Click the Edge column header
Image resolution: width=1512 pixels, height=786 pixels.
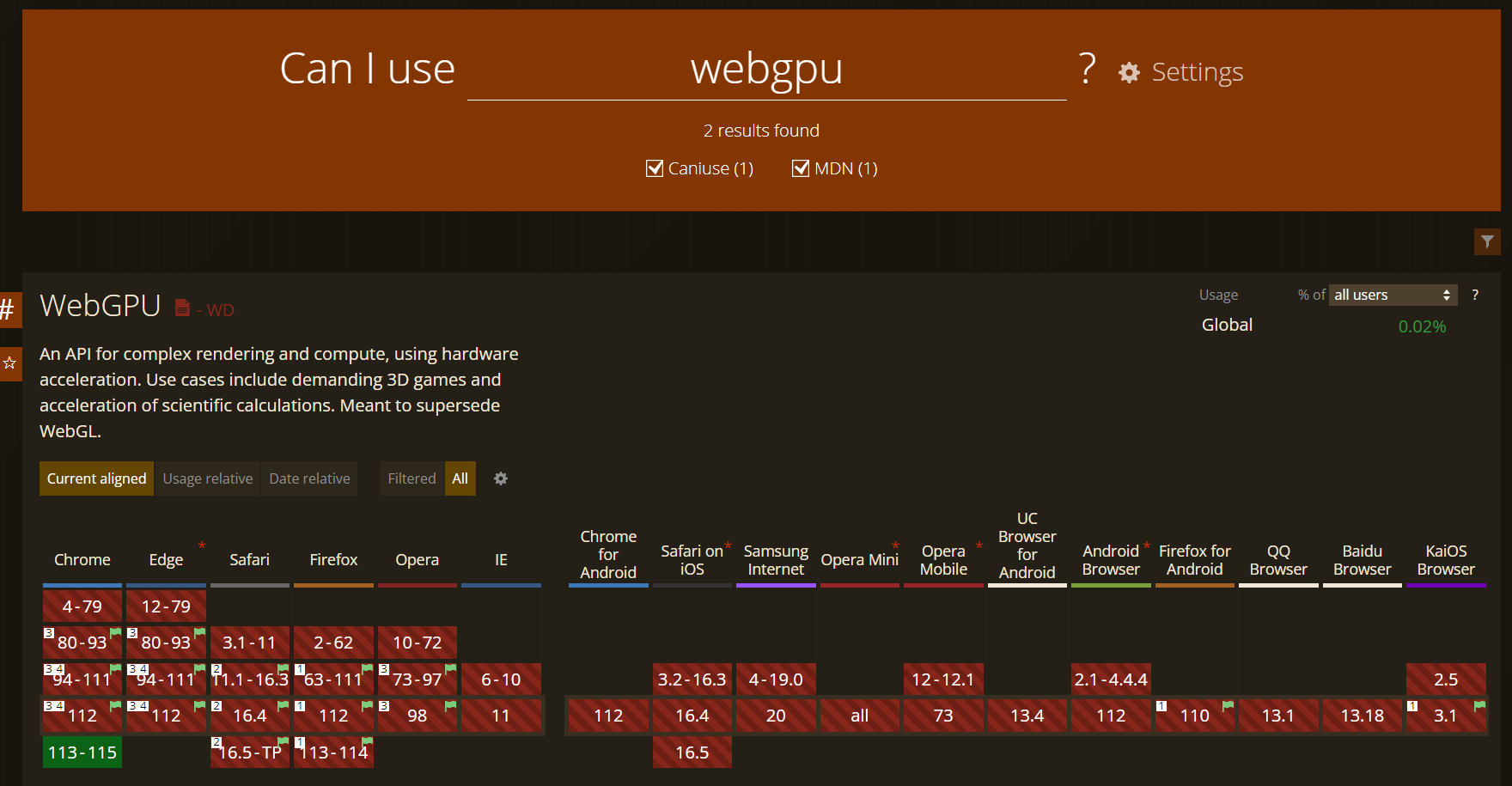point(166,559)
